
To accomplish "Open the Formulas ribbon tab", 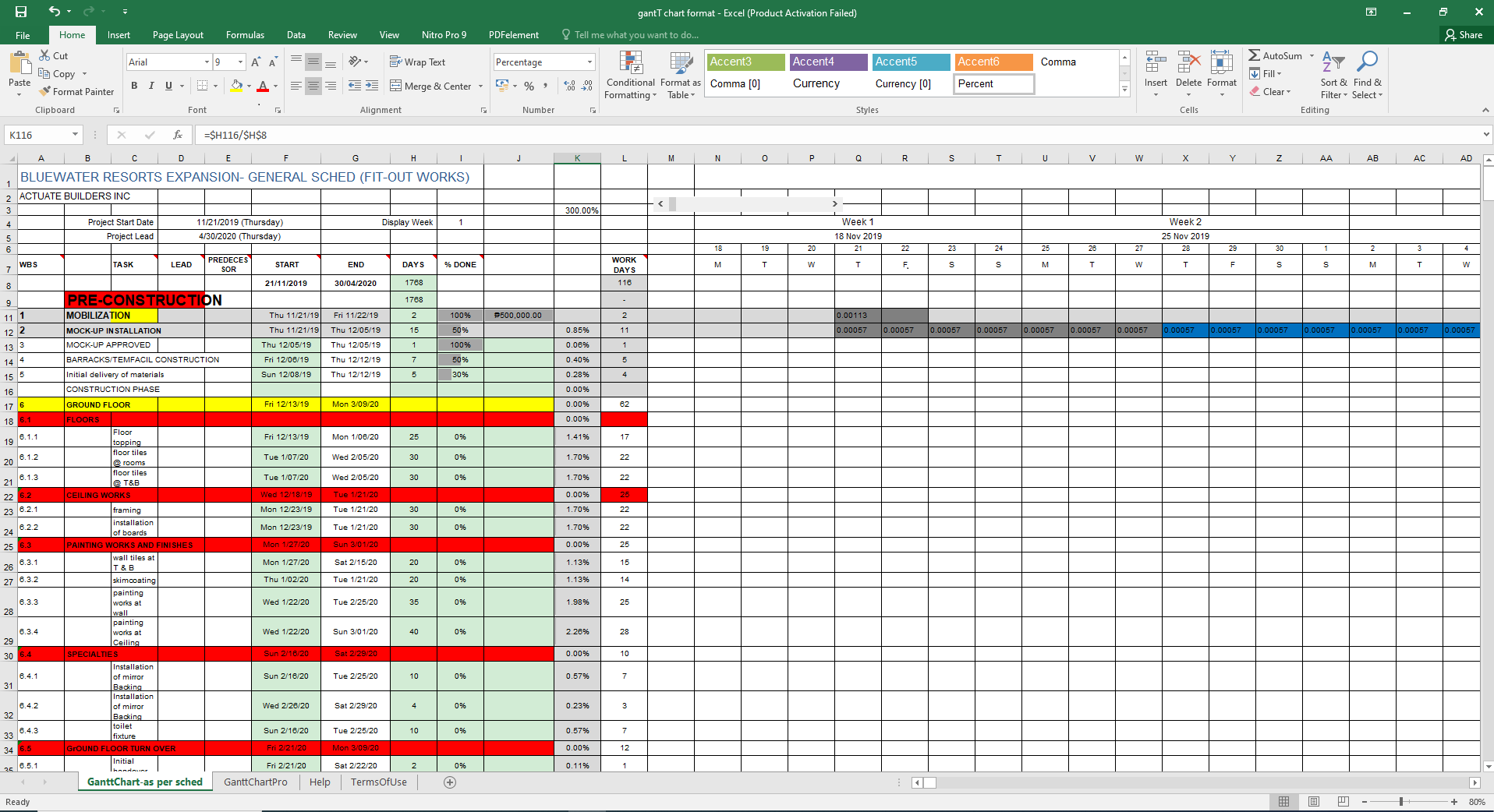I will (245, 35).
